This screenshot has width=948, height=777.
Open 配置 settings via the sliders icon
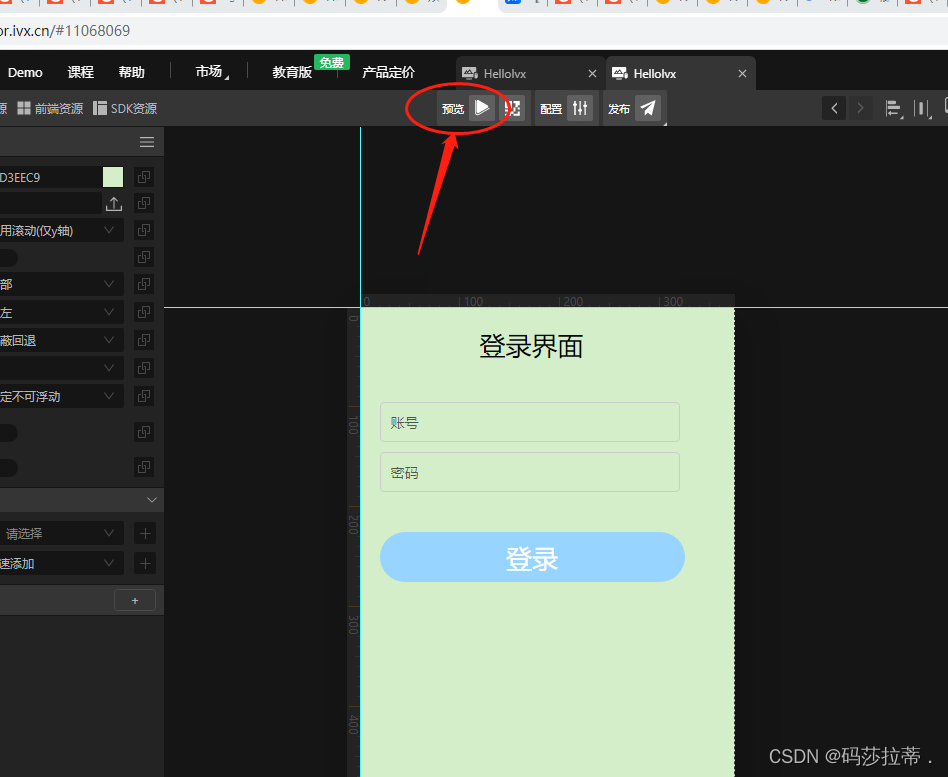(580, 108)
